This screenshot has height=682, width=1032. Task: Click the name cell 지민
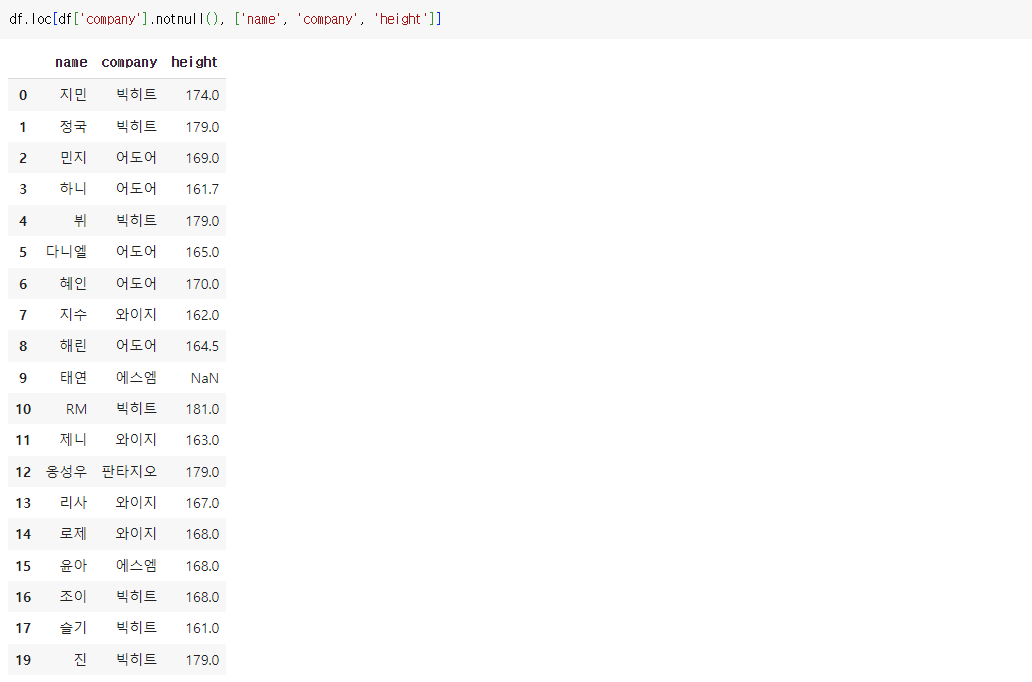73,95
